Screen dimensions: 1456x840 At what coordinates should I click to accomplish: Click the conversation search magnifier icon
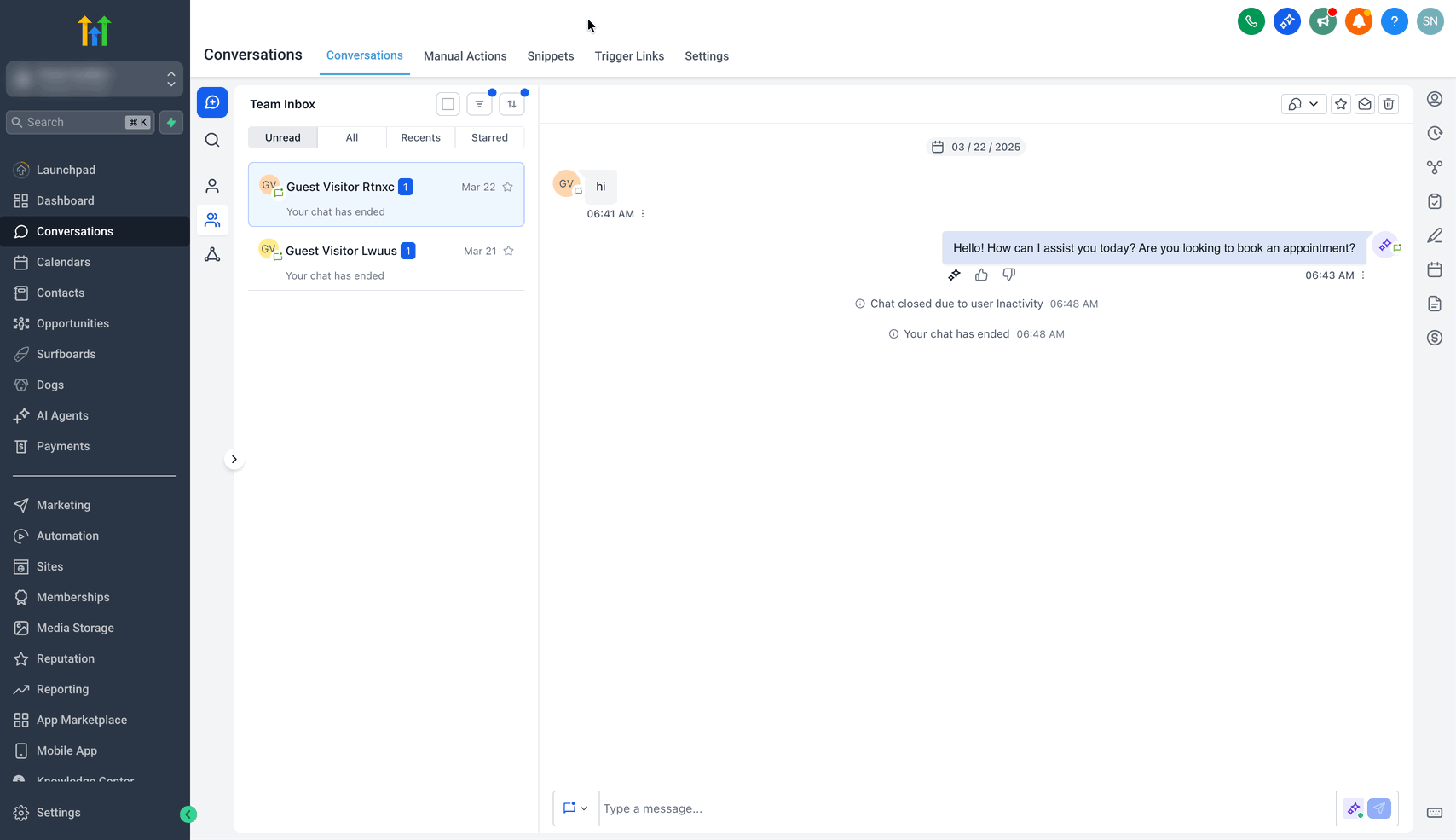tap(212, 140)
